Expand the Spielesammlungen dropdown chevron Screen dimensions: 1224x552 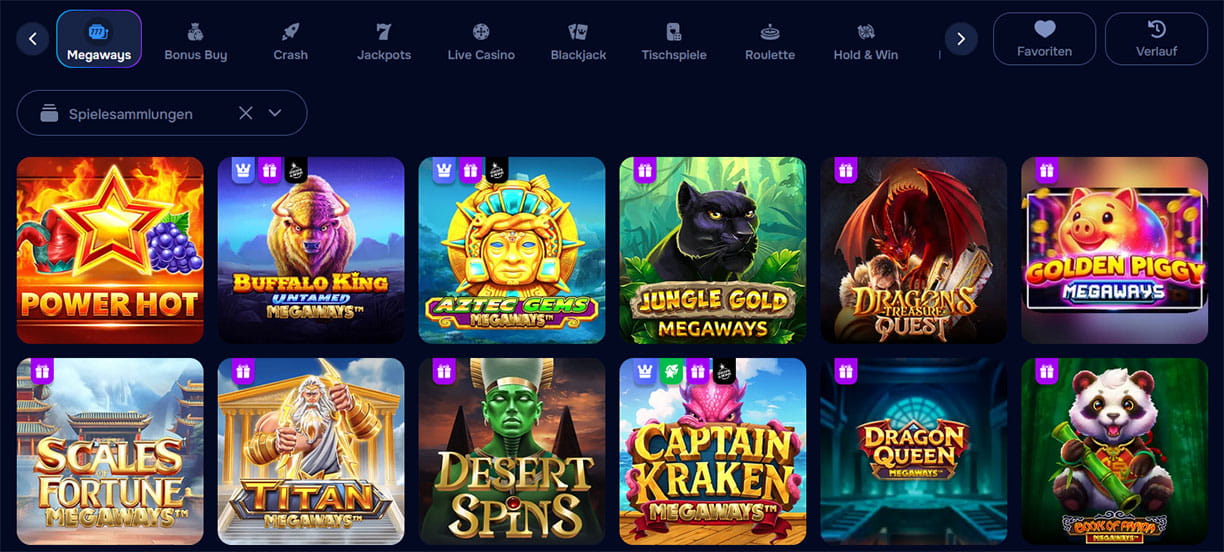[276, 113]
